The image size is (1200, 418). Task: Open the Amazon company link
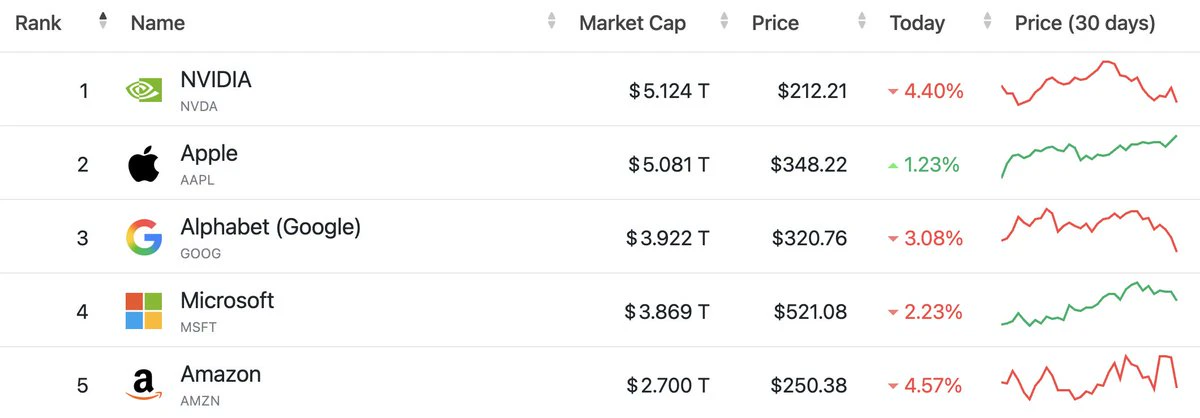pos(220,374)
